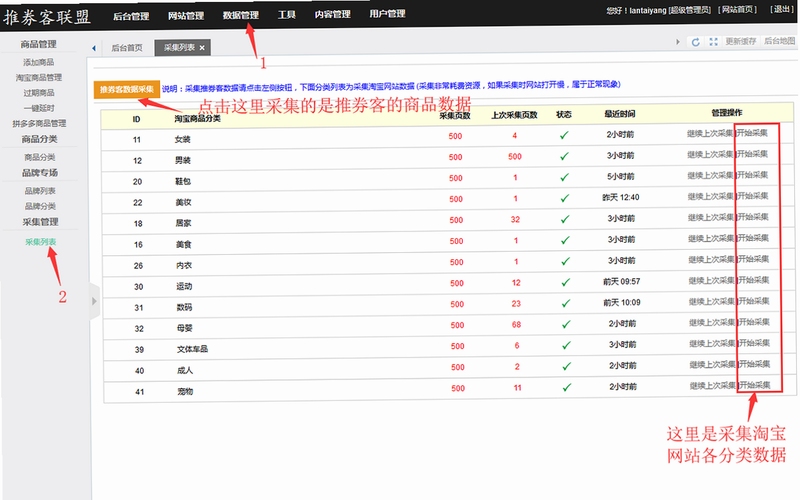Click the status checkmark icon for 母婴
This screenshot has height=500, width=800.
[566, 324]
